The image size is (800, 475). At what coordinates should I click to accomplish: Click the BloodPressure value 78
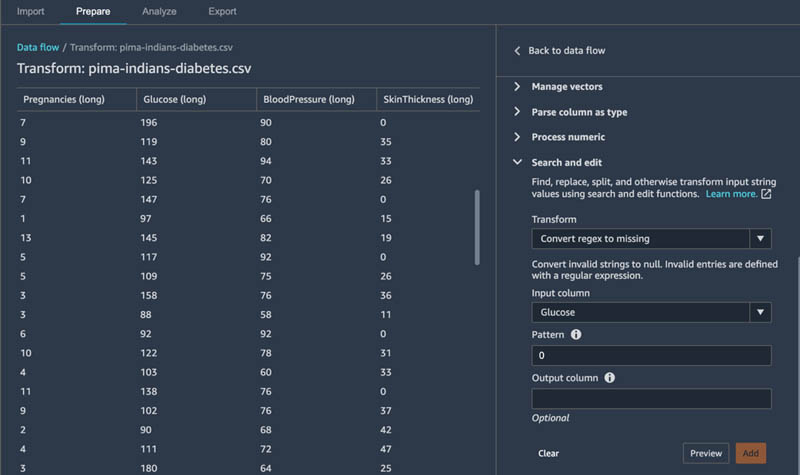[266, 353]
